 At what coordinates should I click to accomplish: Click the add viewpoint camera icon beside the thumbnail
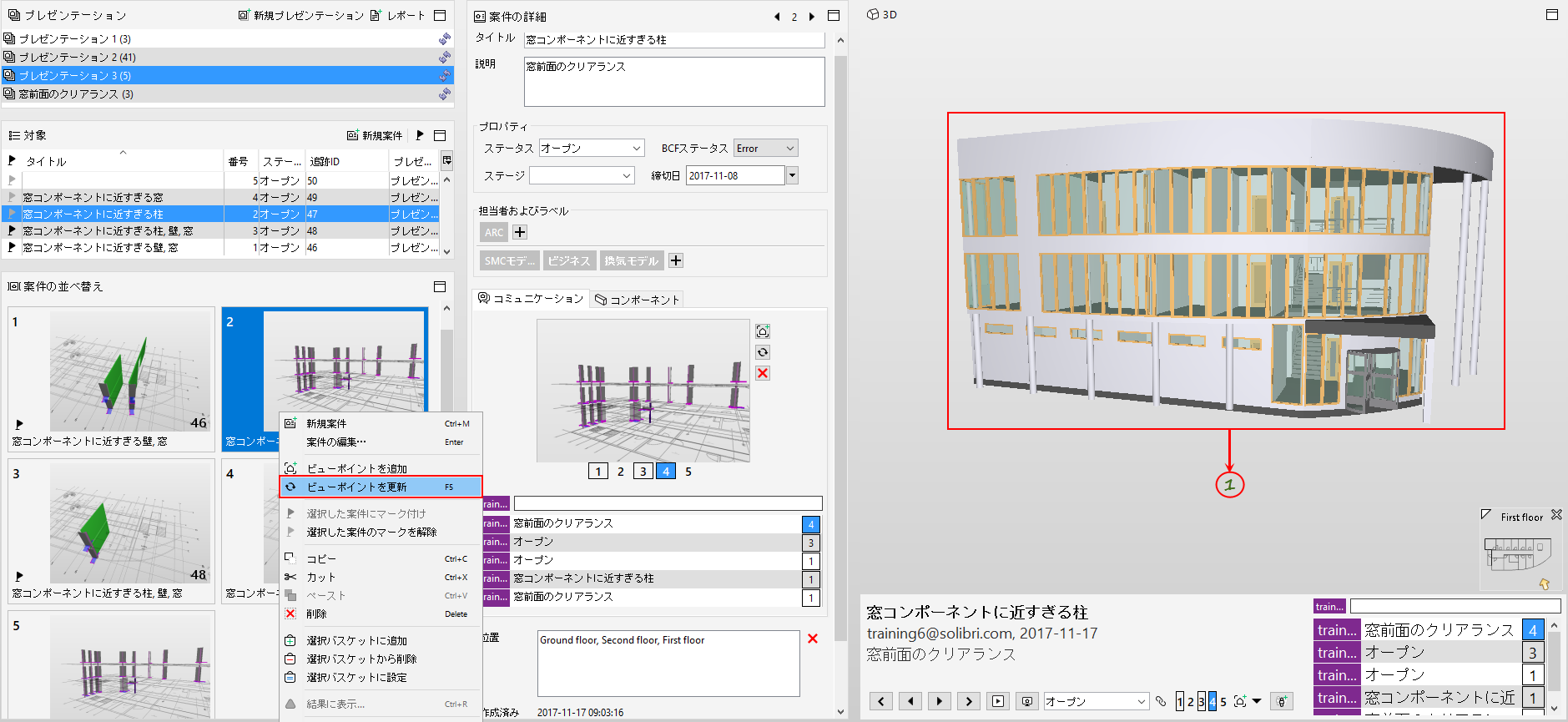point(763,331)
